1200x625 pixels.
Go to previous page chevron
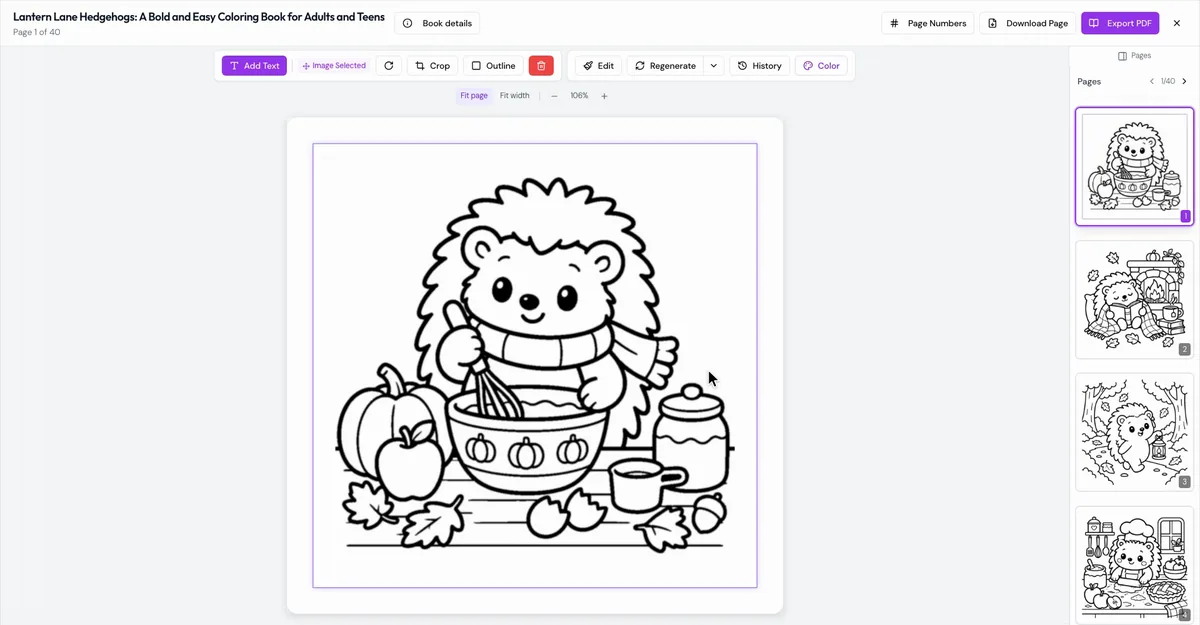click(1151, 81)
